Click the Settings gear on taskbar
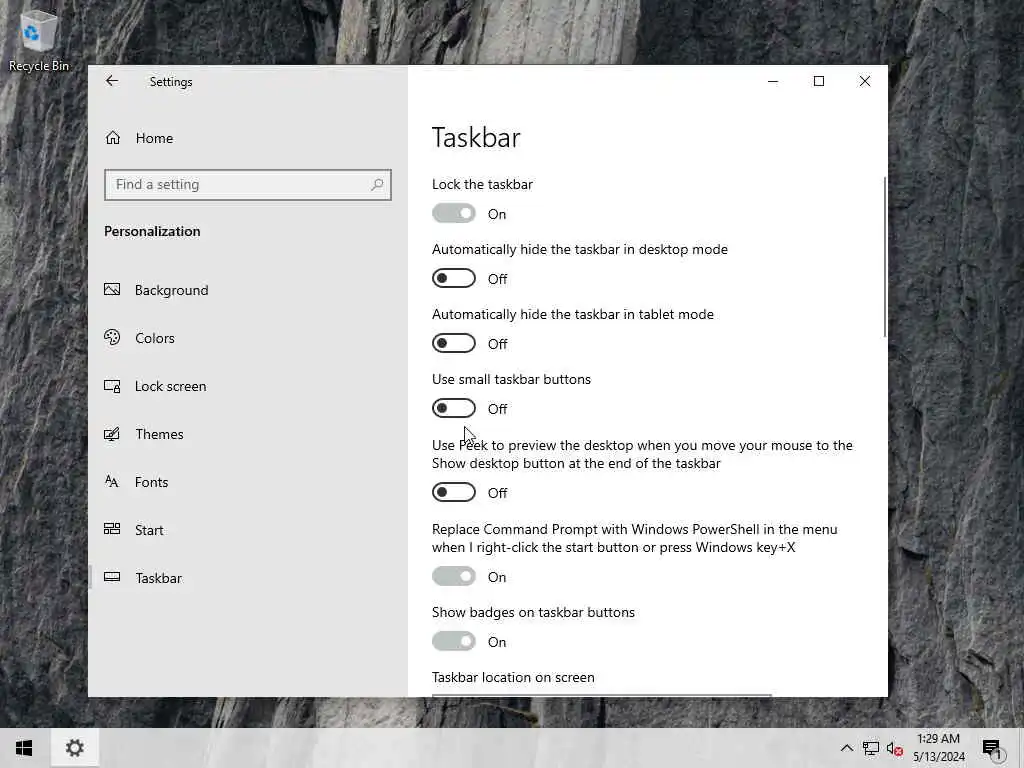The image size is (1024, 768). pyautogui.click(x=74, y=748)
